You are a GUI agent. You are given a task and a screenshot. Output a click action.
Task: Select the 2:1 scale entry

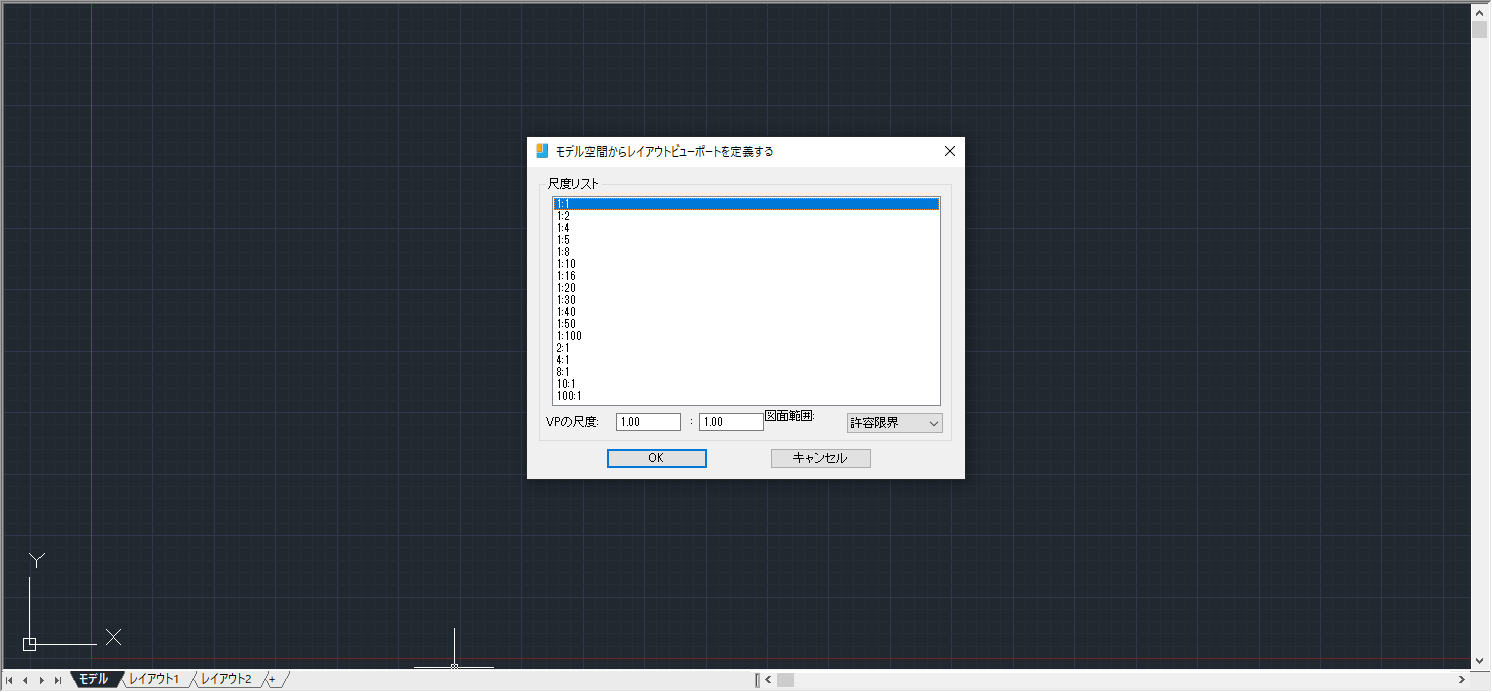pyautogui.click(x=746, y=348)
